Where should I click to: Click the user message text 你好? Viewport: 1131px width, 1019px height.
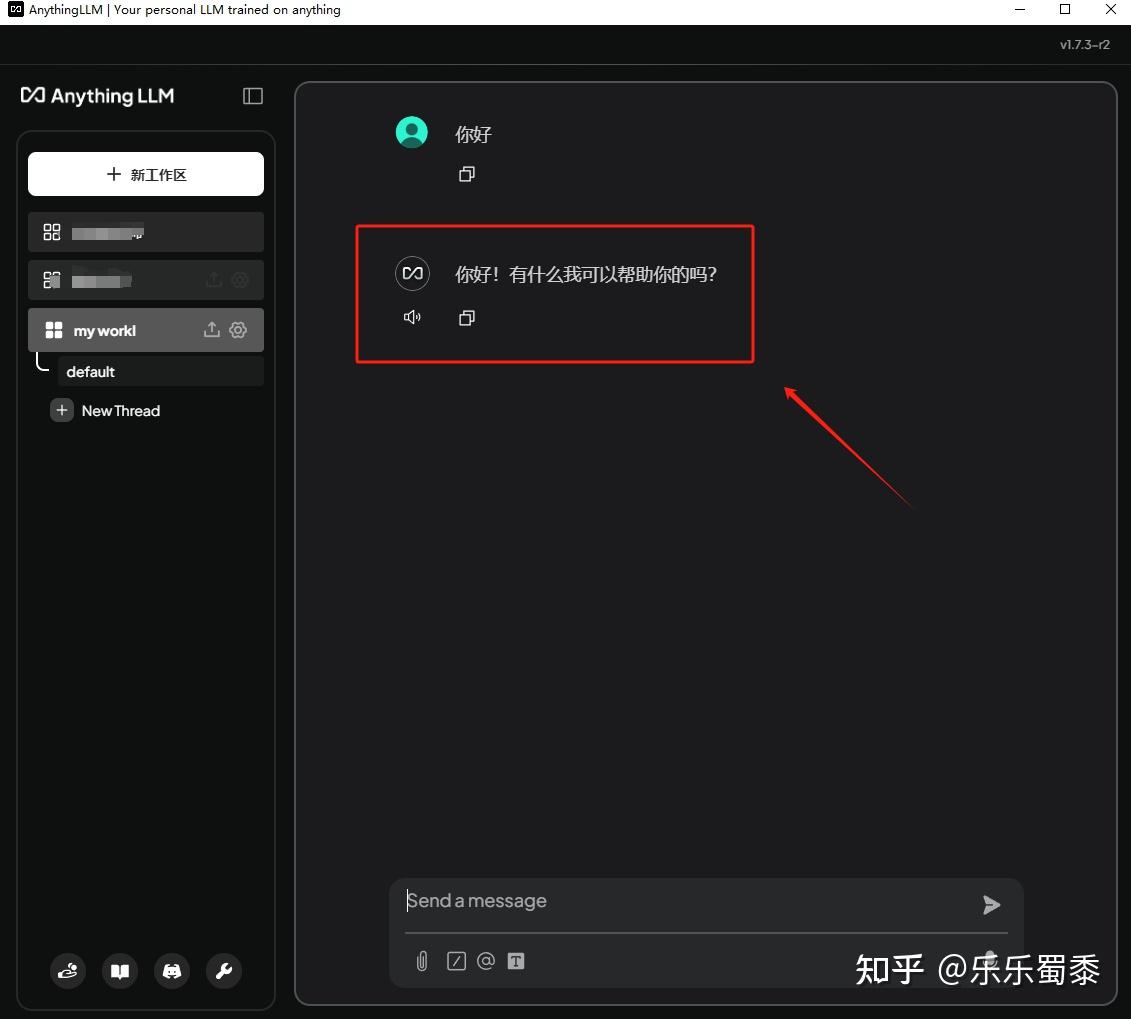click(x=473, y=134)
